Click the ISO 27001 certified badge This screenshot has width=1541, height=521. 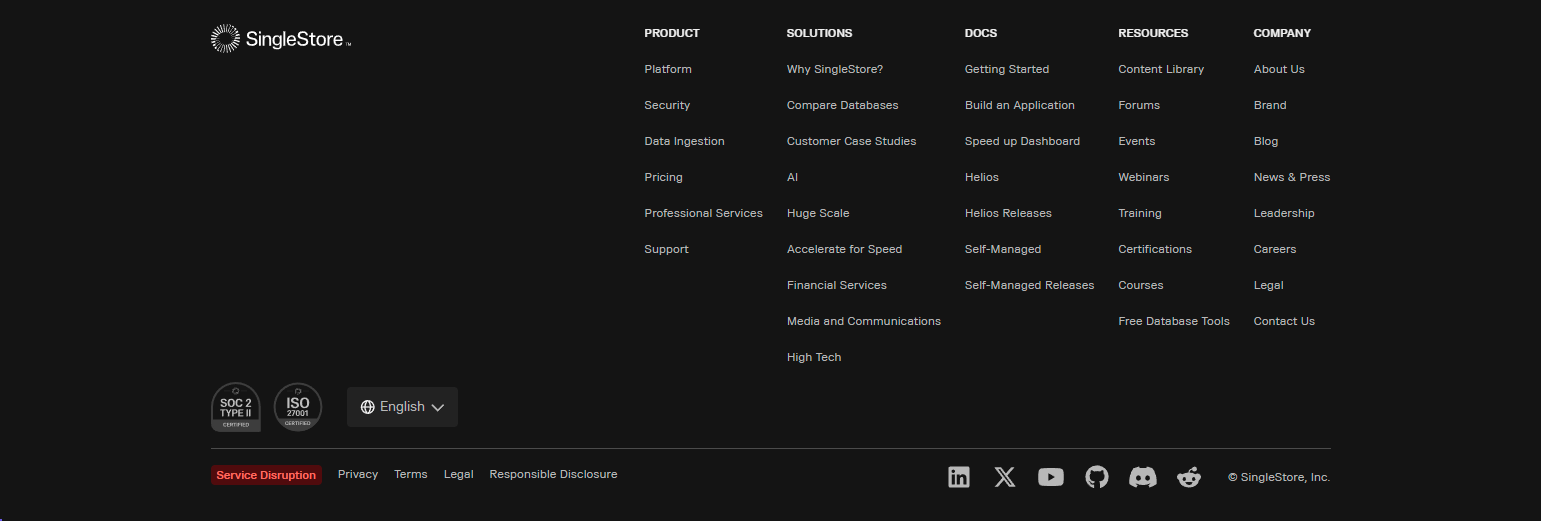coord(298,407)
